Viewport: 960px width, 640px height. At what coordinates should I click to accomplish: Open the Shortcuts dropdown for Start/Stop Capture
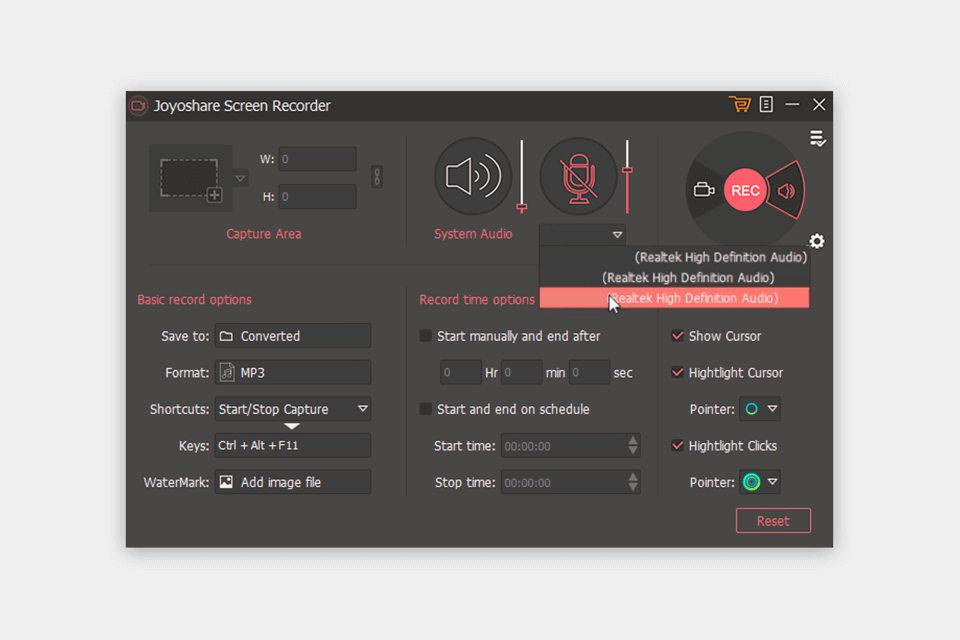(292, 409)
